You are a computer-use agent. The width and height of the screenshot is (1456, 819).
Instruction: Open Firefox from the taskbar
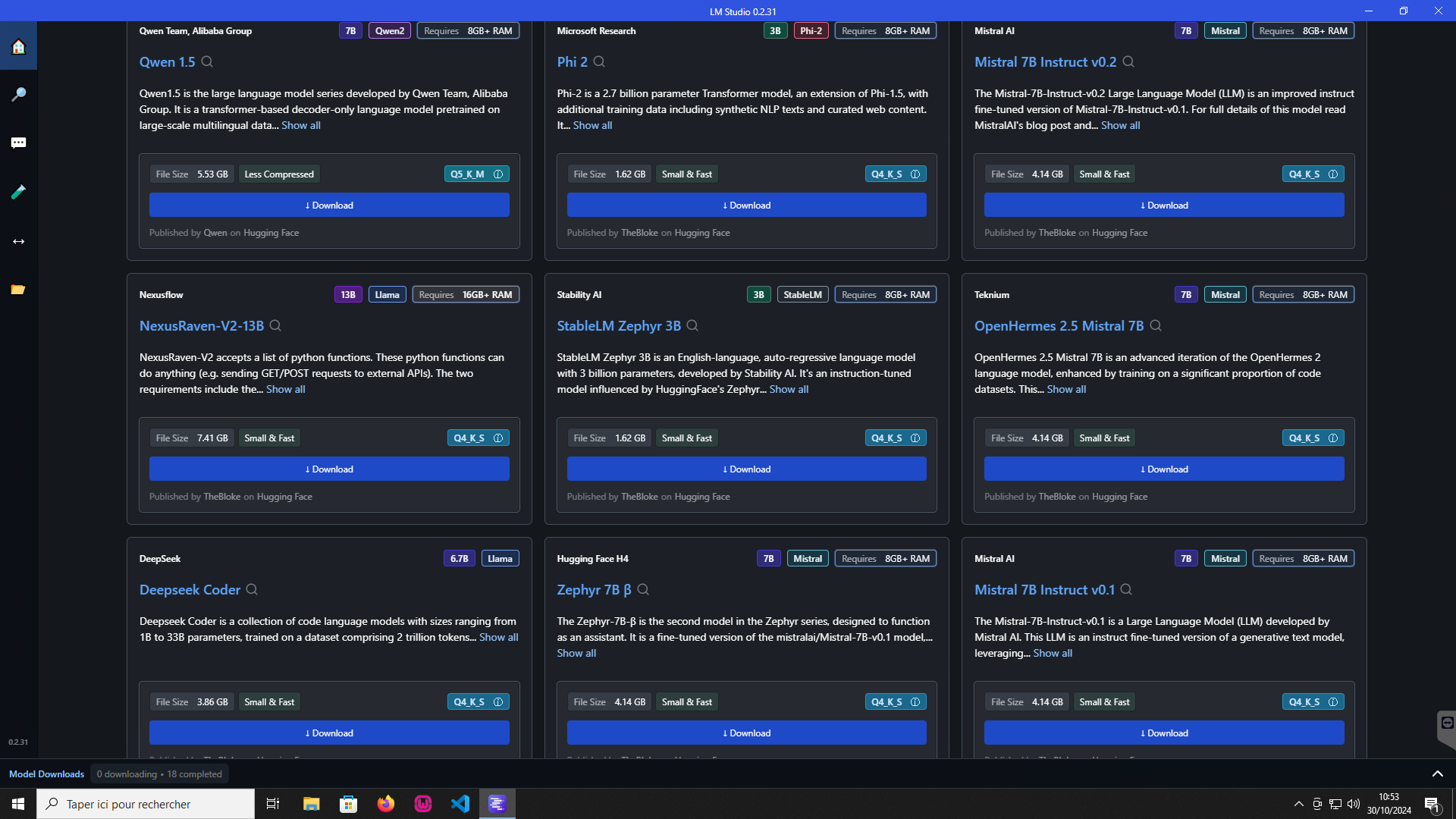point(386,804)
